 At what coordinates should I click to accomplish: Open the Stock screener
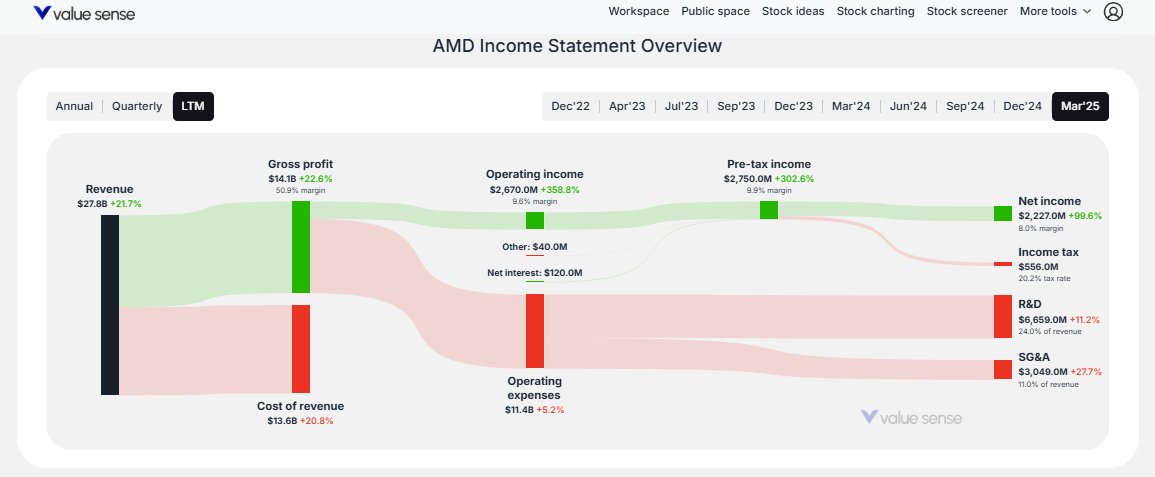pos(967,11)
